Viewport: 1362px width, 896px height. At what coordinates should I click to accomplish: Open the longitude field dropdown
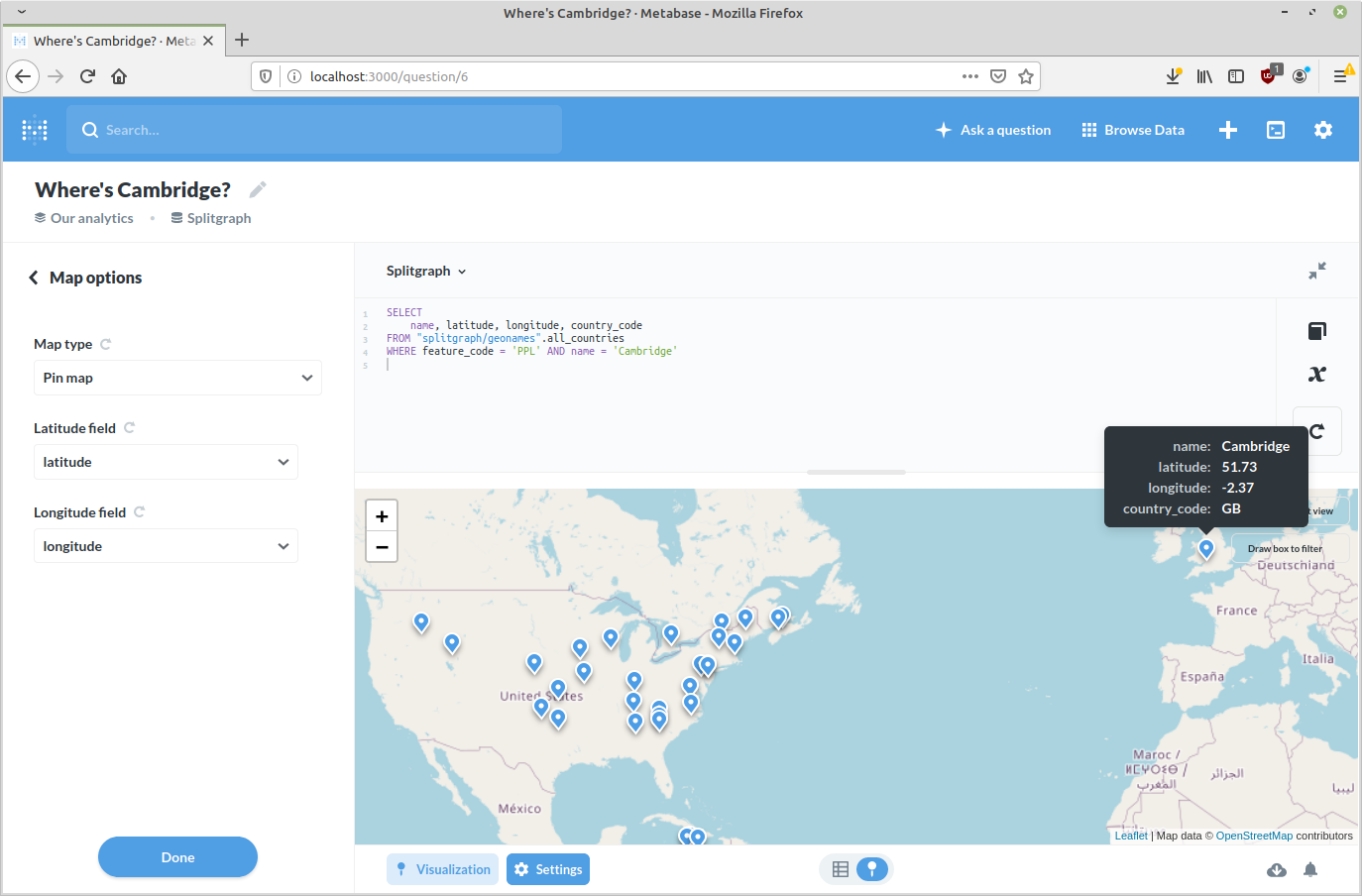(x=166, y=546)
